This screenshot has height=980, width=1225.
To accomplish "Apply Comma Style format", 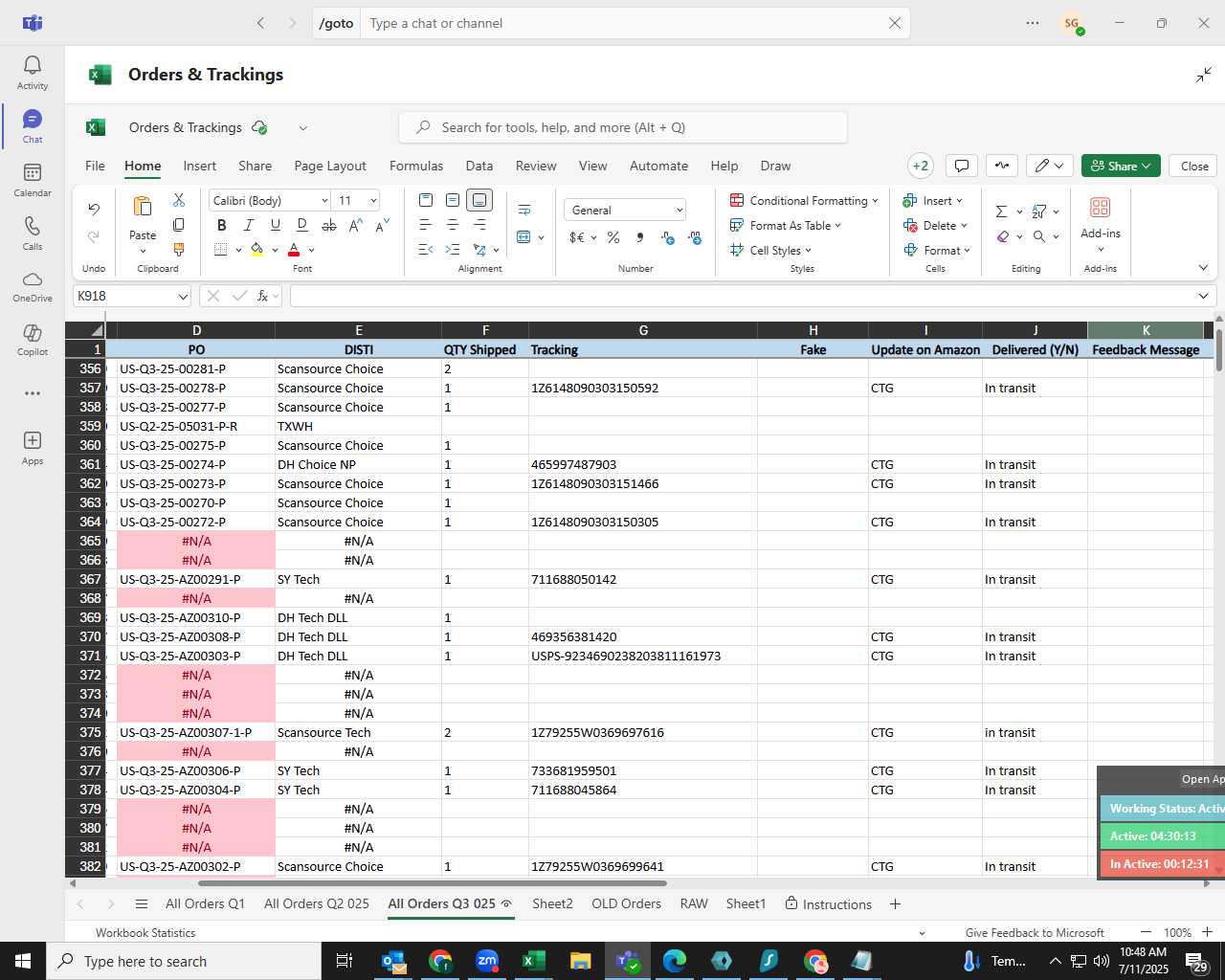I will point(640,237).
